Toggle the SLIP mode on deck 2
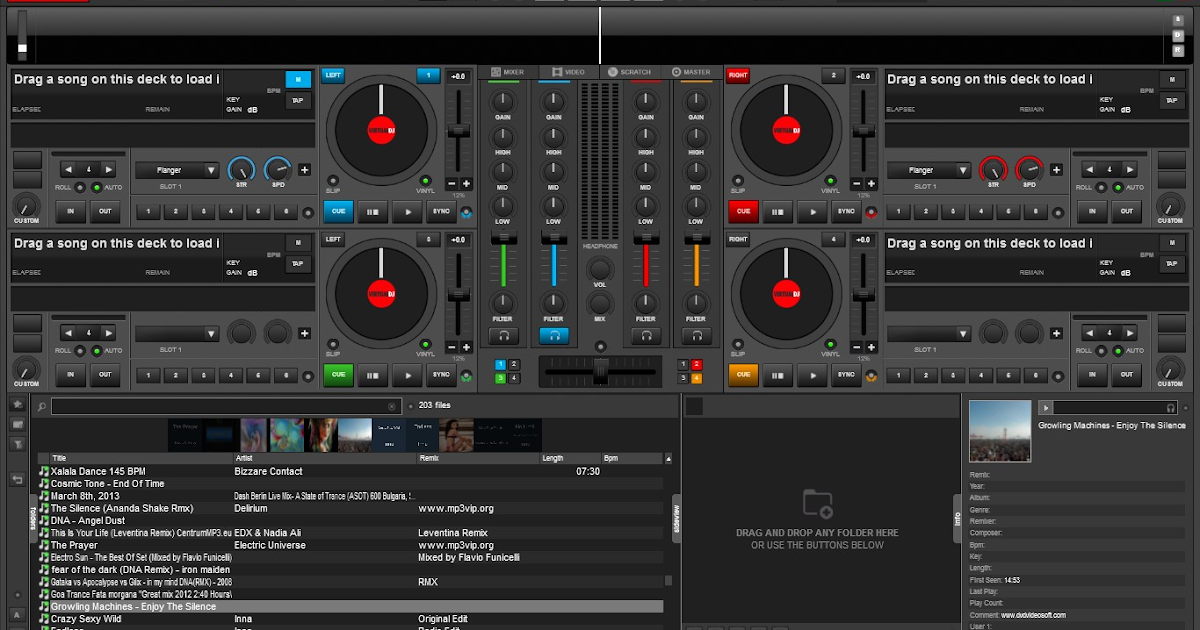This screenshot has height=630, width=1200. pyautogui.click(x=738, y=180)
